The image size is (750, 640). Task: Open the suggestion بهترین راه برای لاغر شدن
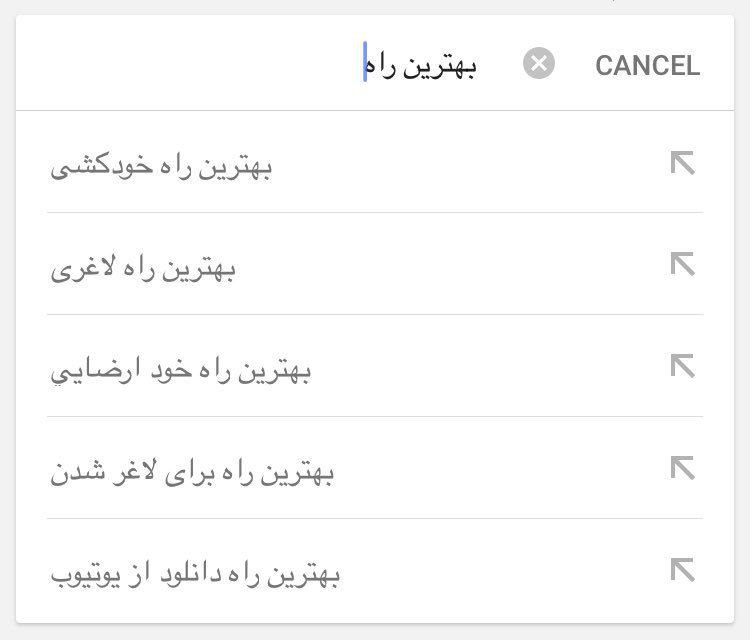192,472
